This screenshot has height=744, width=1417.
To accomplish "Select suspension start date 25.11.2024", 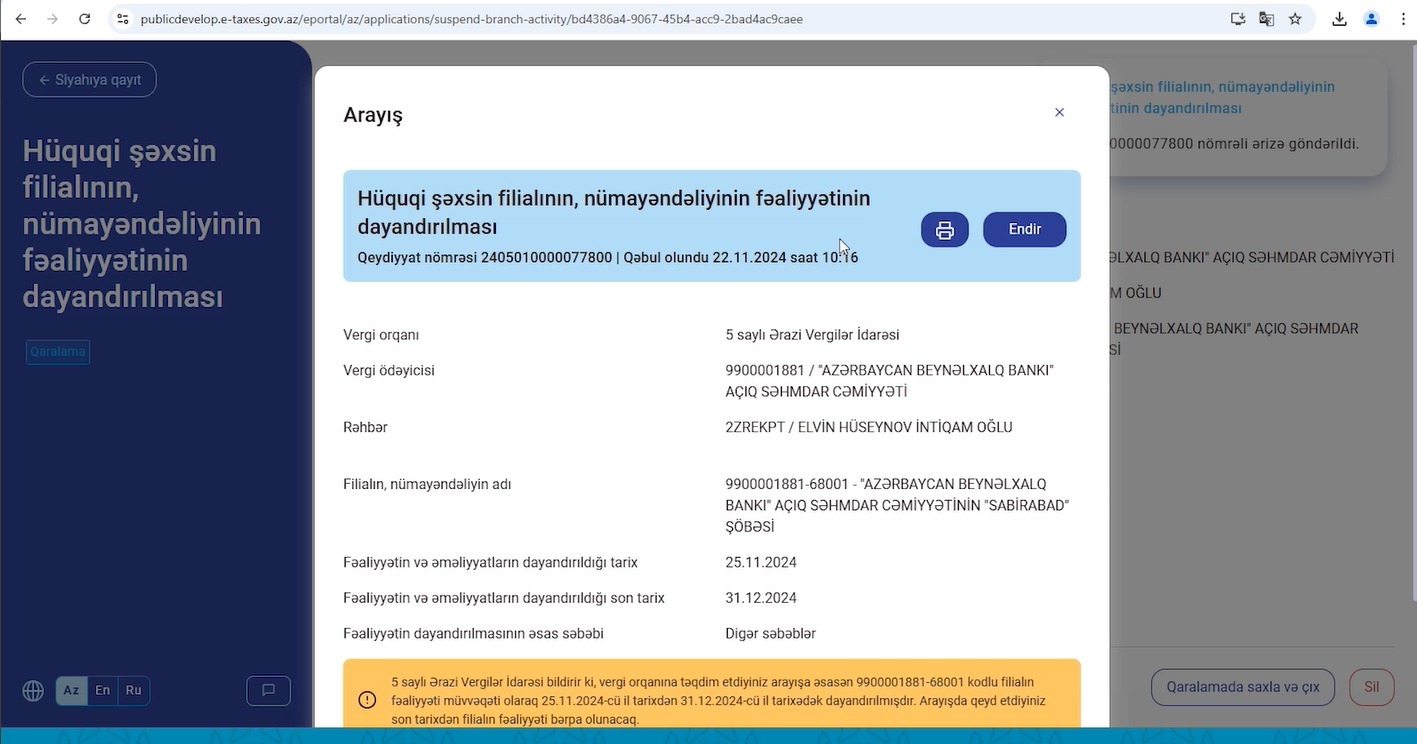I will [x=761, y=562].
